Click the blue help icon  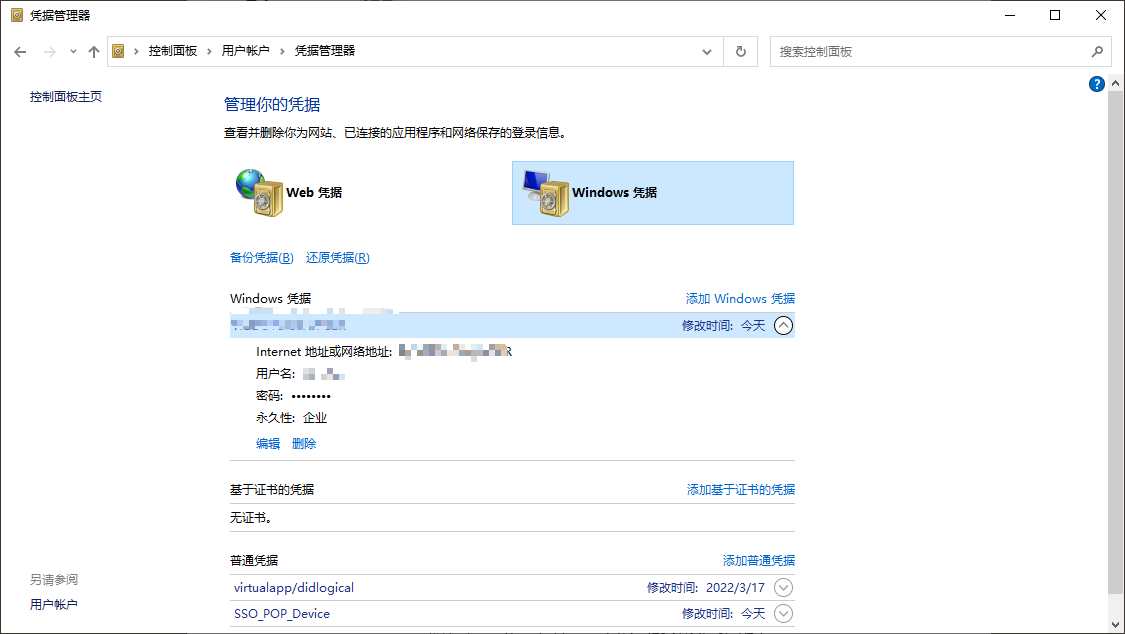pyautogui.click(x=1096, y=84)
